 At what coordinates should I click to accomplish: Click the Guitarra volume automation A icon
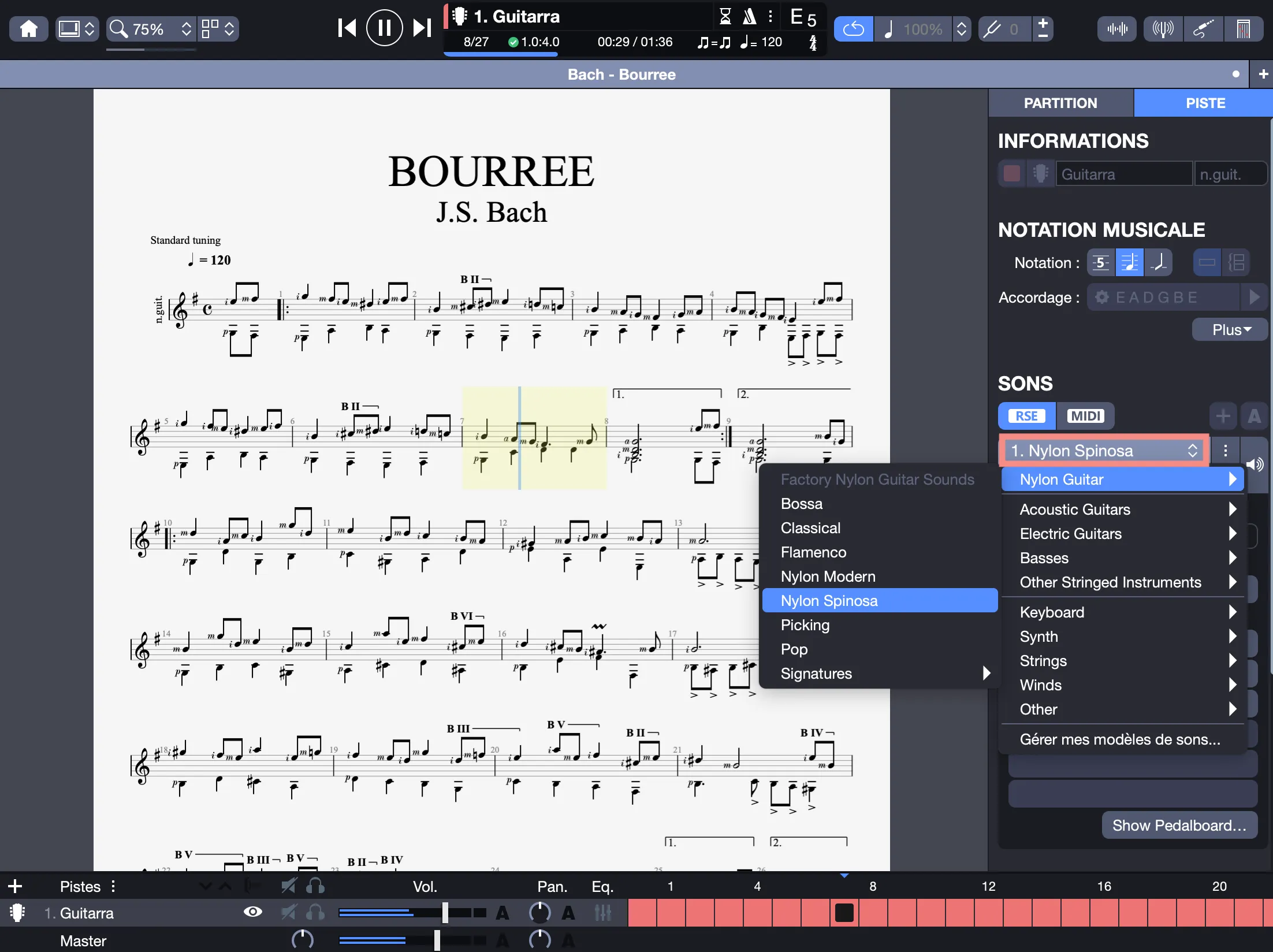tap(502, 913)
